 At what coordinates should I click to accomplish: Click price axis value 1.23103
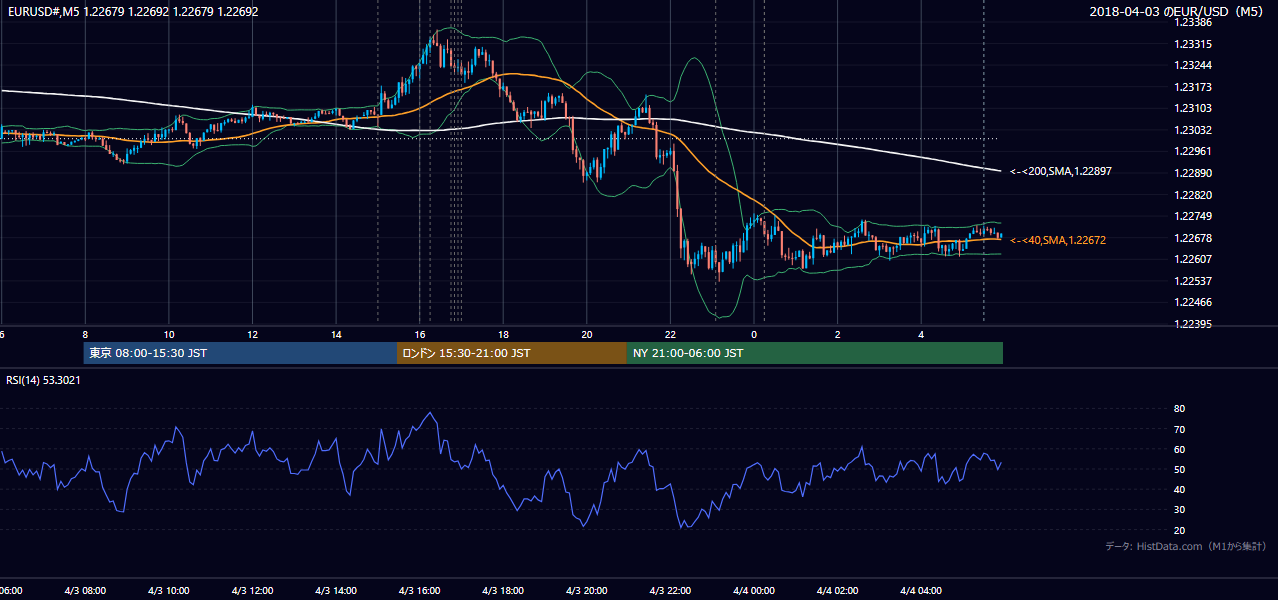click(x=1194, y=108)
